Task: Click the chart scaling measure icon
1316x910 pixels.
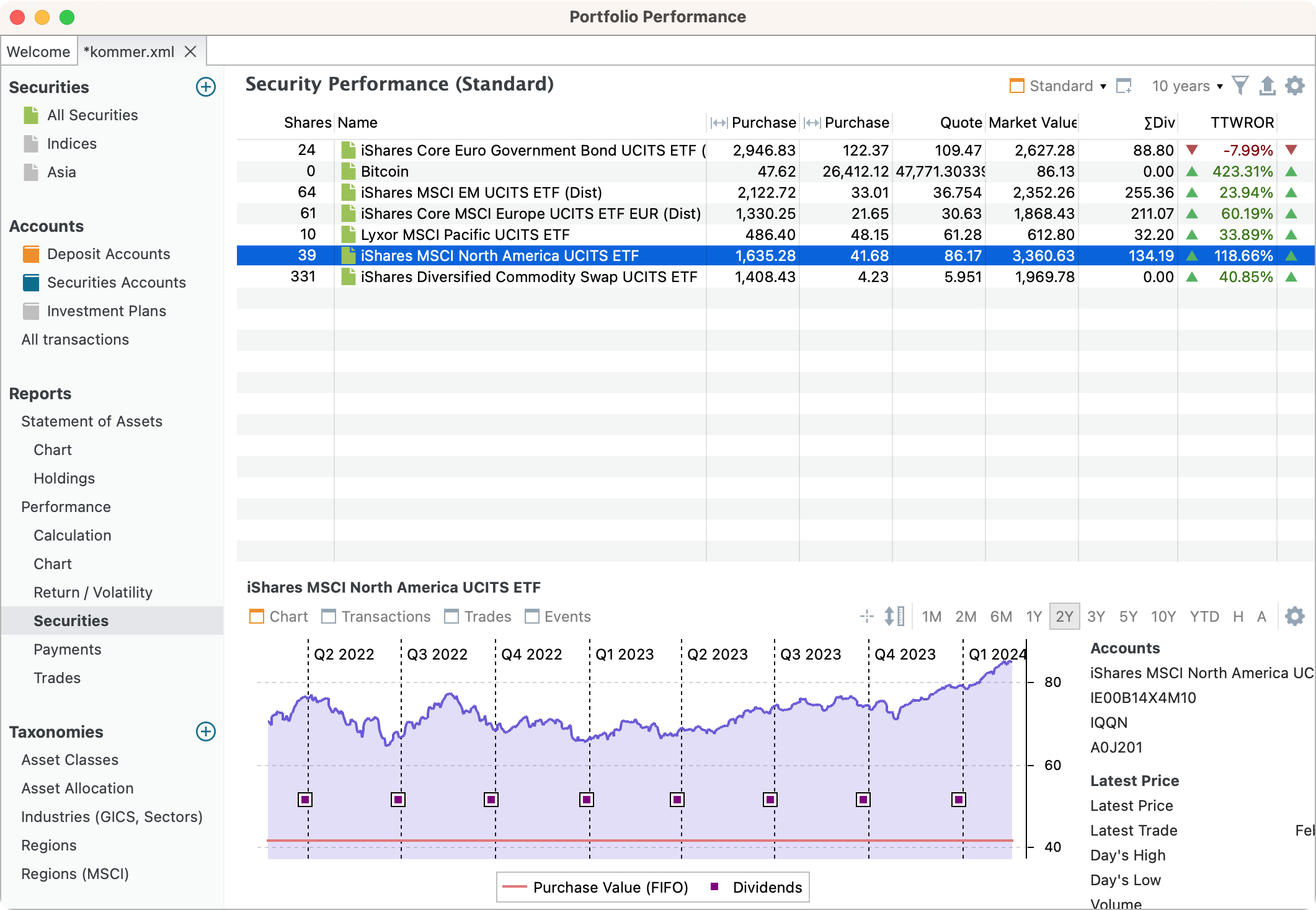Action: [x=894, y=616]
